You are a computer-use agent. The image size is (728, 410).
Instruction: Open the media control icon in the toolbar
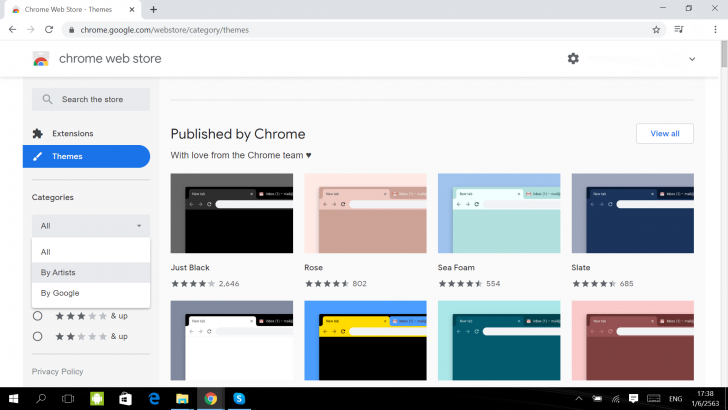(x=679, y=30)
